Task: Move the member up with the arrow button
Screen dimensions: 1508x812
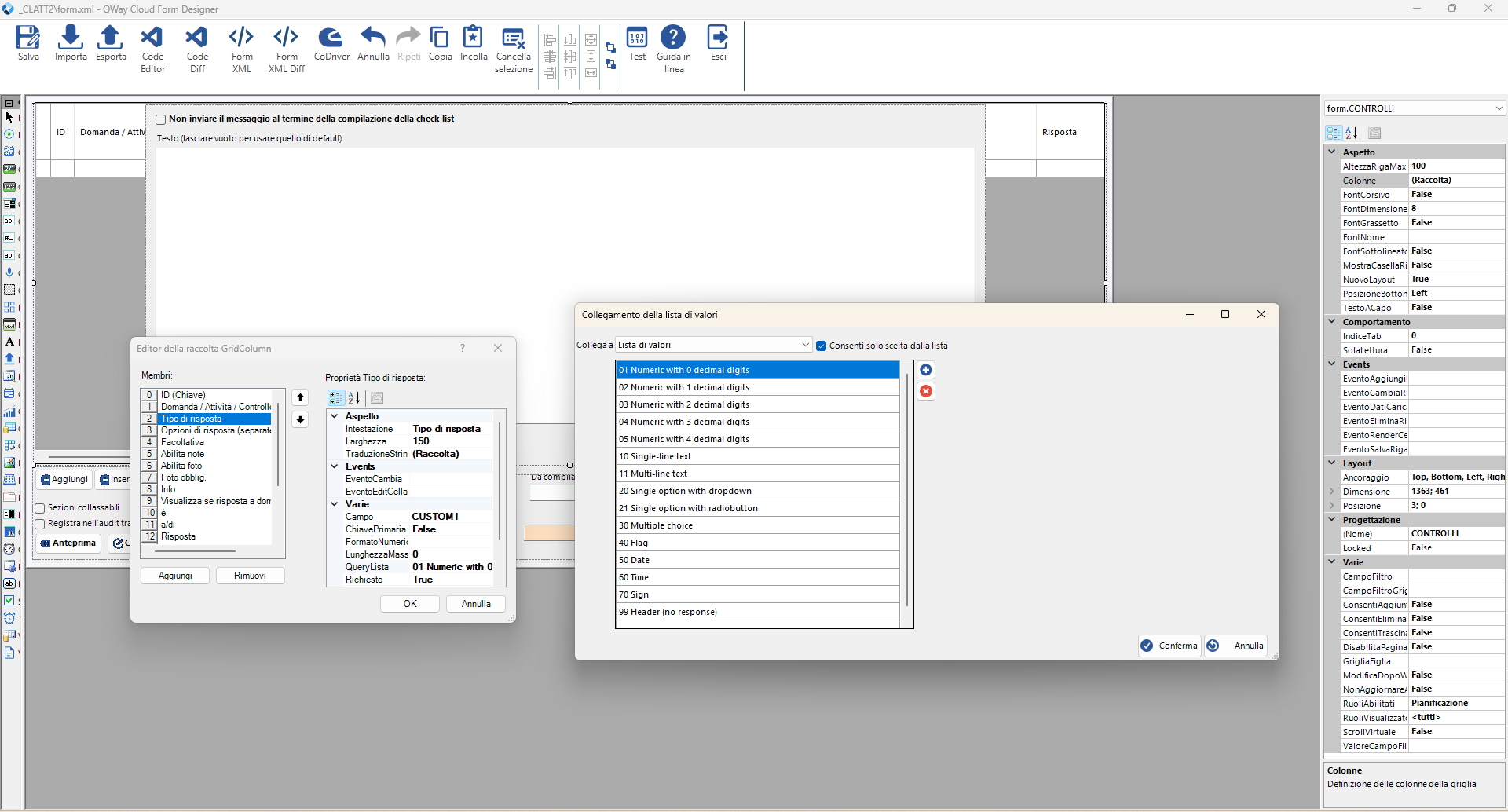Action: 300,397
